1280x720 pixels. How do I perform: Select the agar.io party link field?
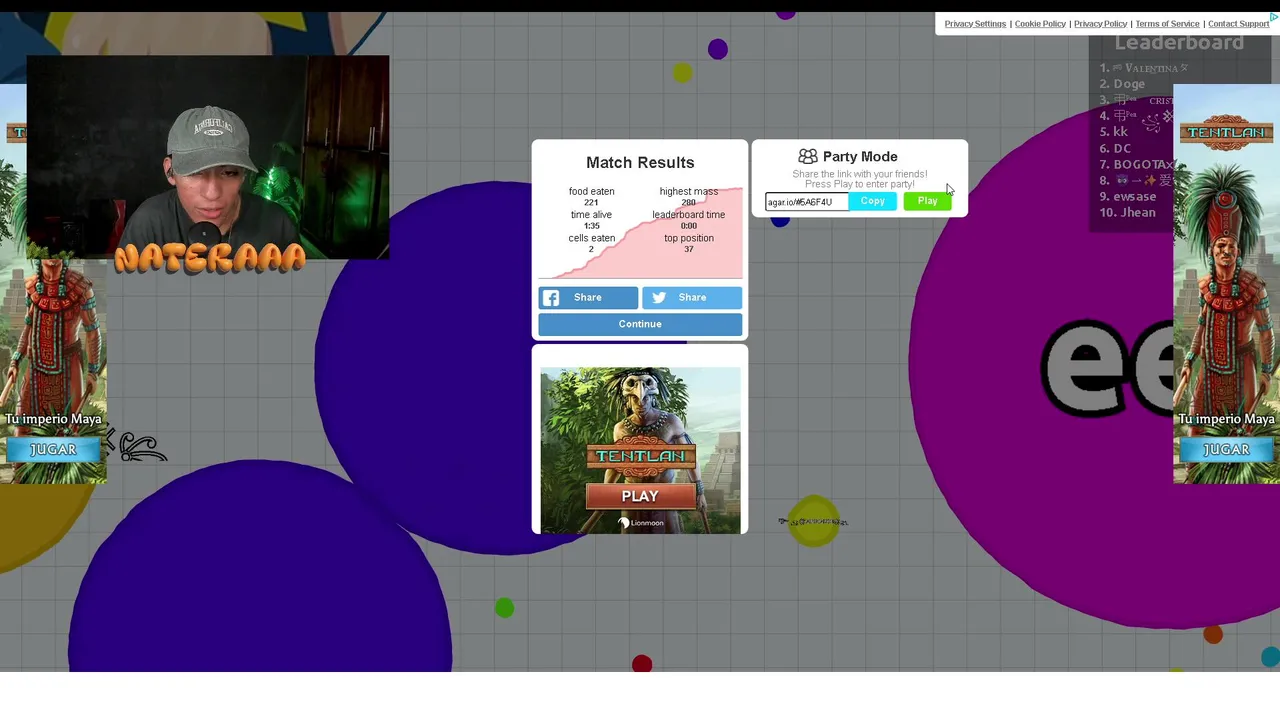point(807,202)
